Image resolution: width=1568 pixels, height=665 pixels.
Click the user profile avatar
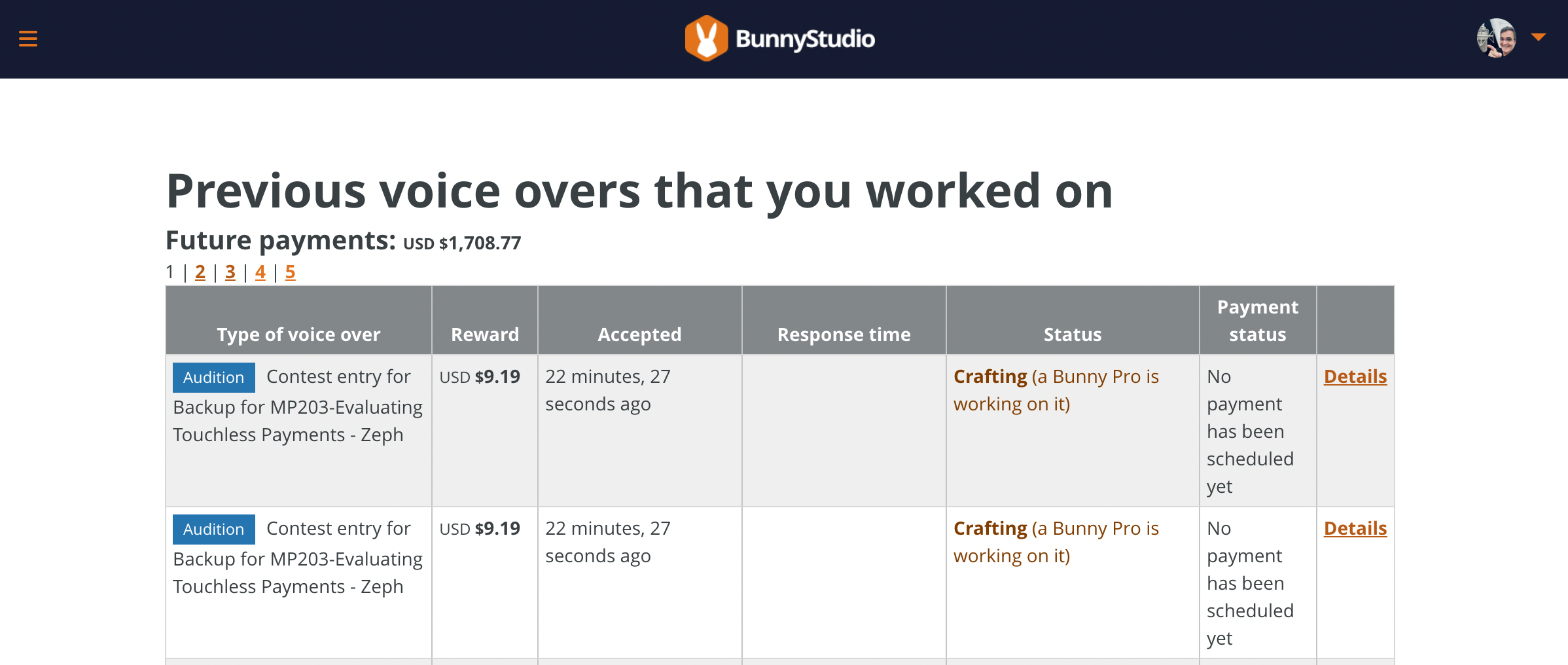tap(1496, 38)
